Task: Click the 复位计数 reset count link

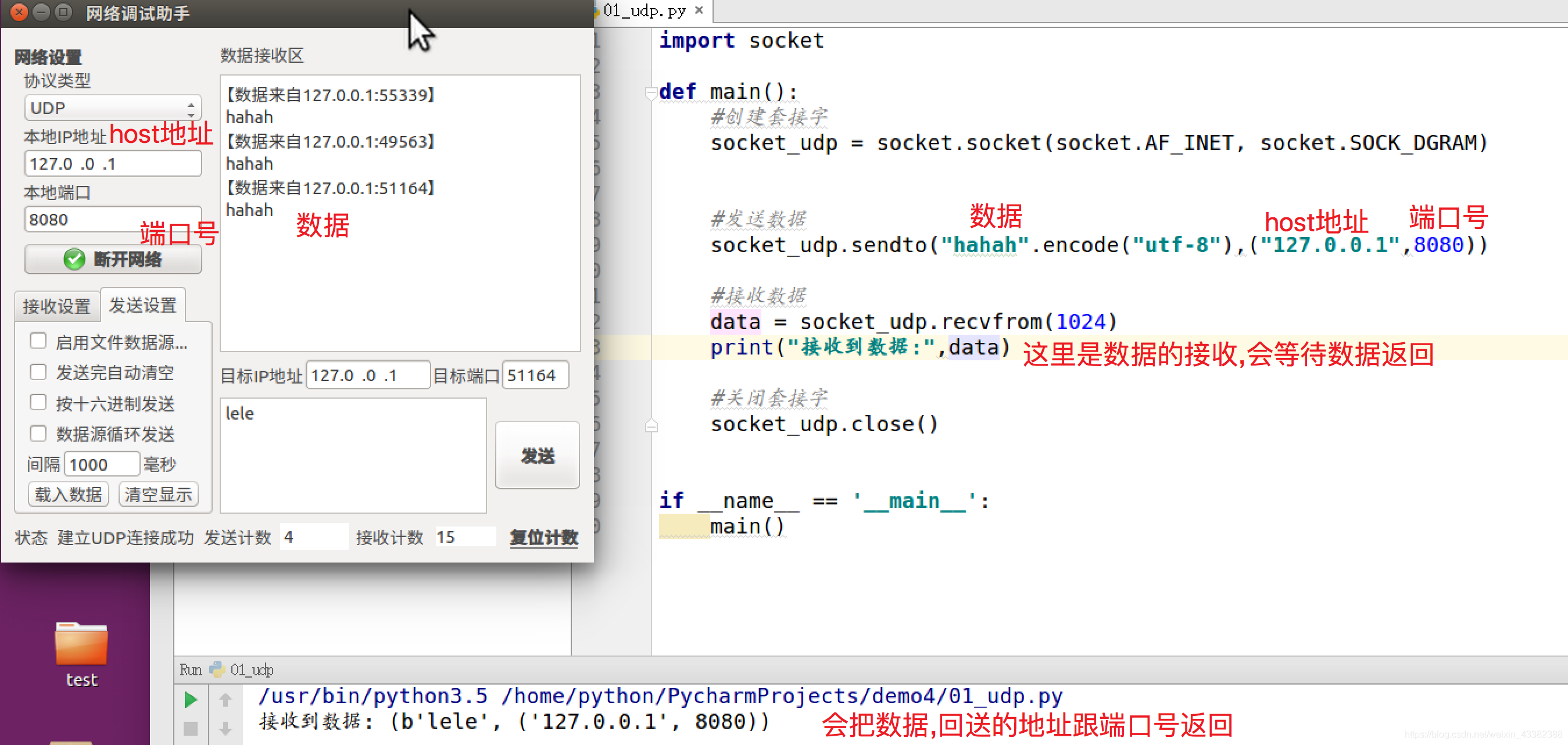Action: (x=543, y=537)
